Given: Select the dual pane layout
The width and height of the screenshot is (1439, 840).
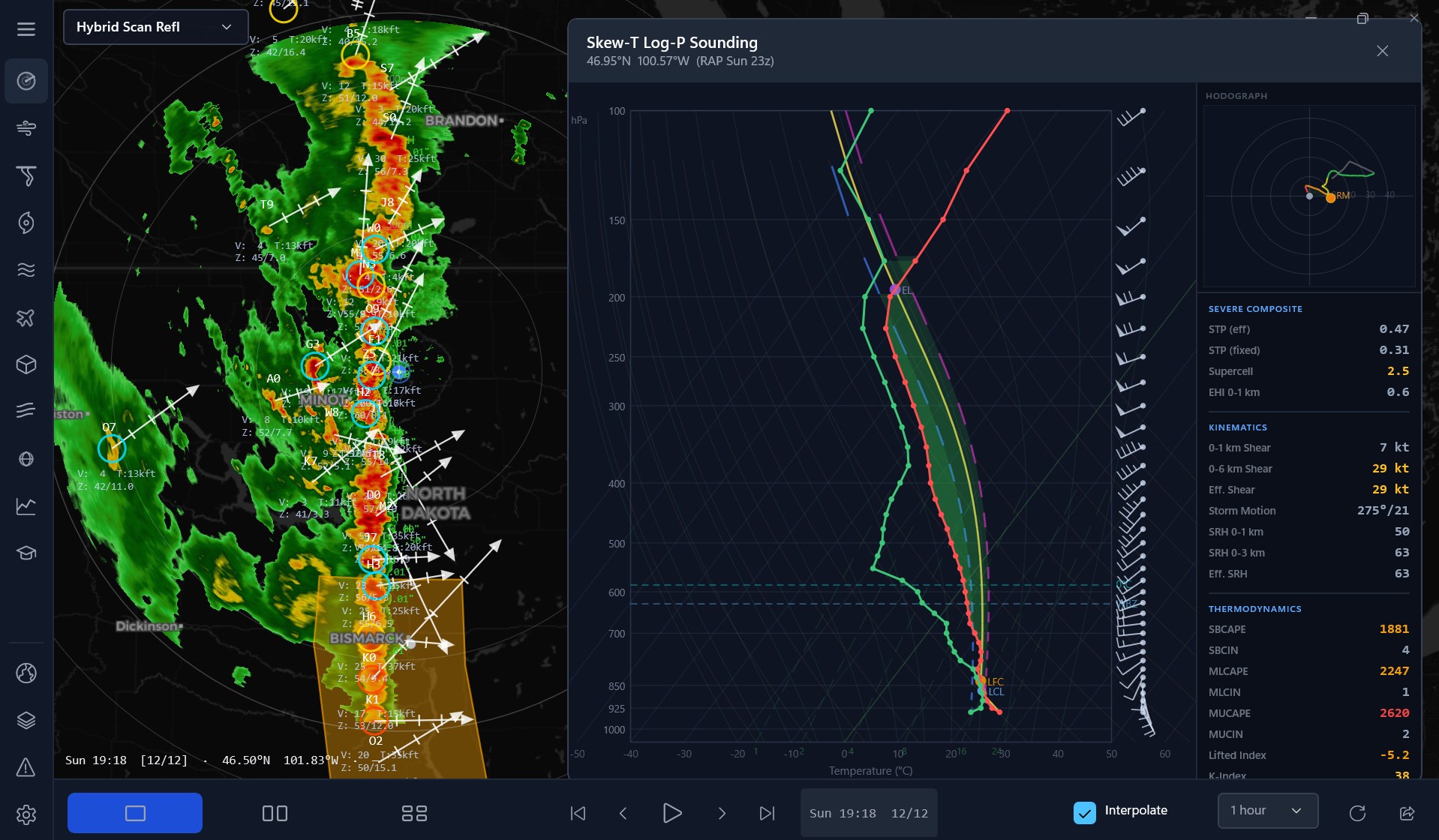Looking at the screenshot, I should pos(275,813).
